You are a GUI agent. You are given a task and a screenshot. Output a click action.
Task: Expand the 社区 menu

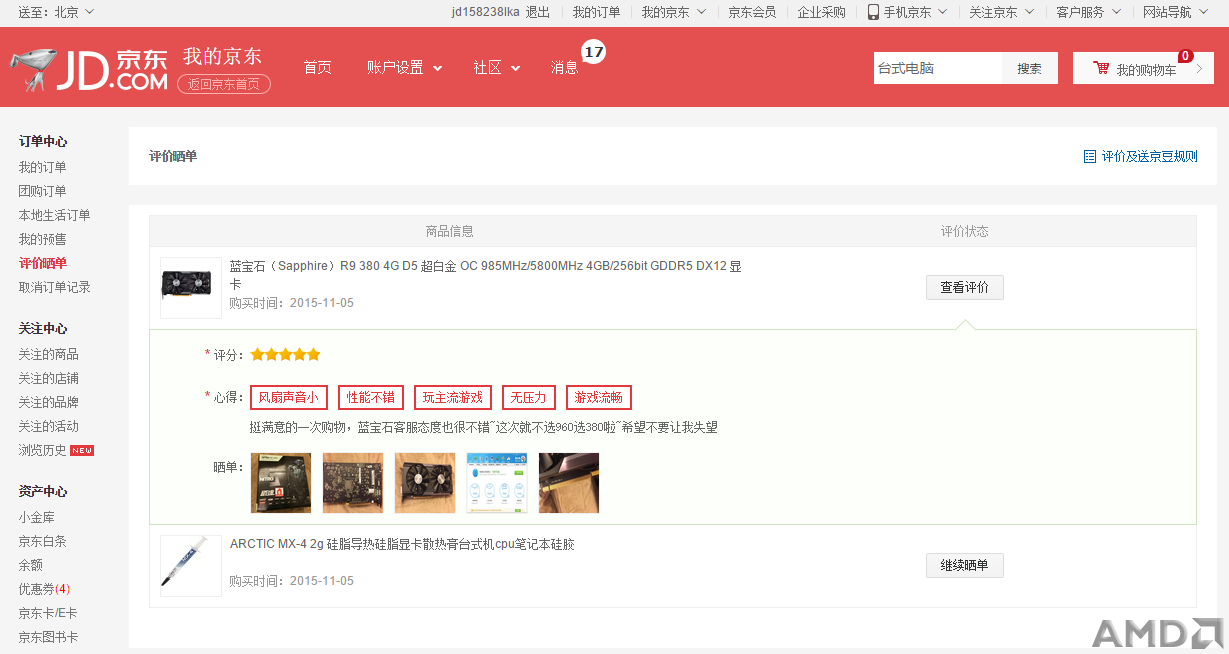(x=496, y=68)
